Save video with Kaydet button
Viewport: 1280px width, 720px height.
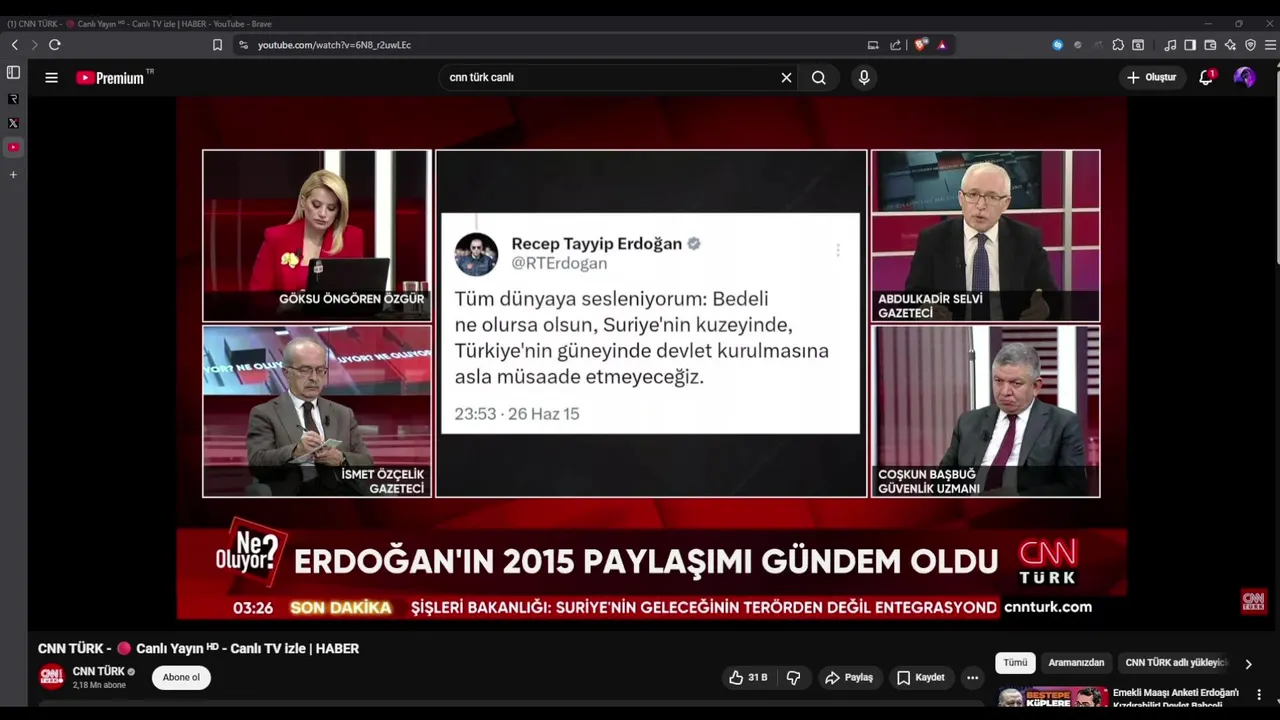point(921,677)
